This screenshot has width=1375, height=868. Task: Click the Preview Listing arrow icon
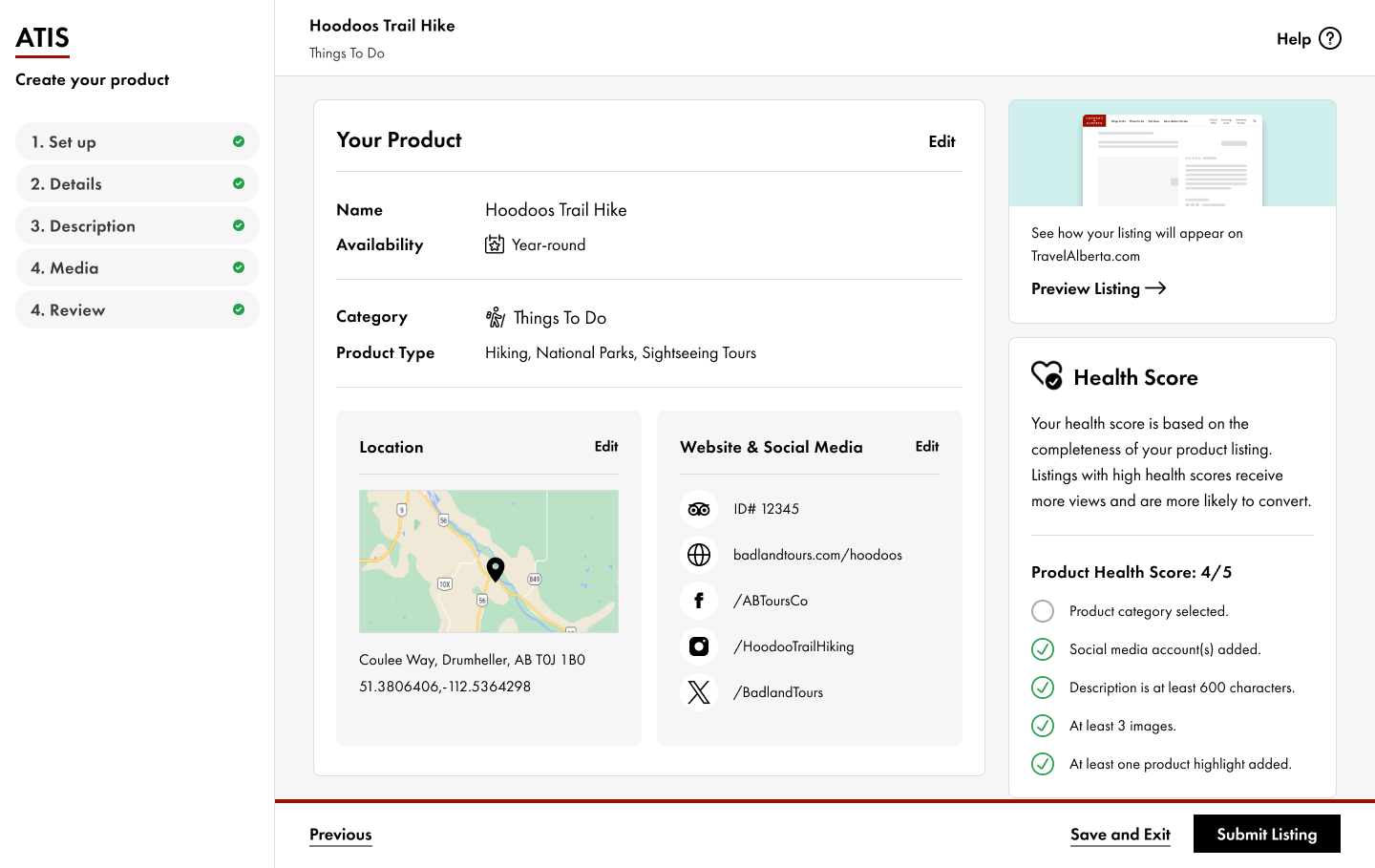coord(1155,288)
